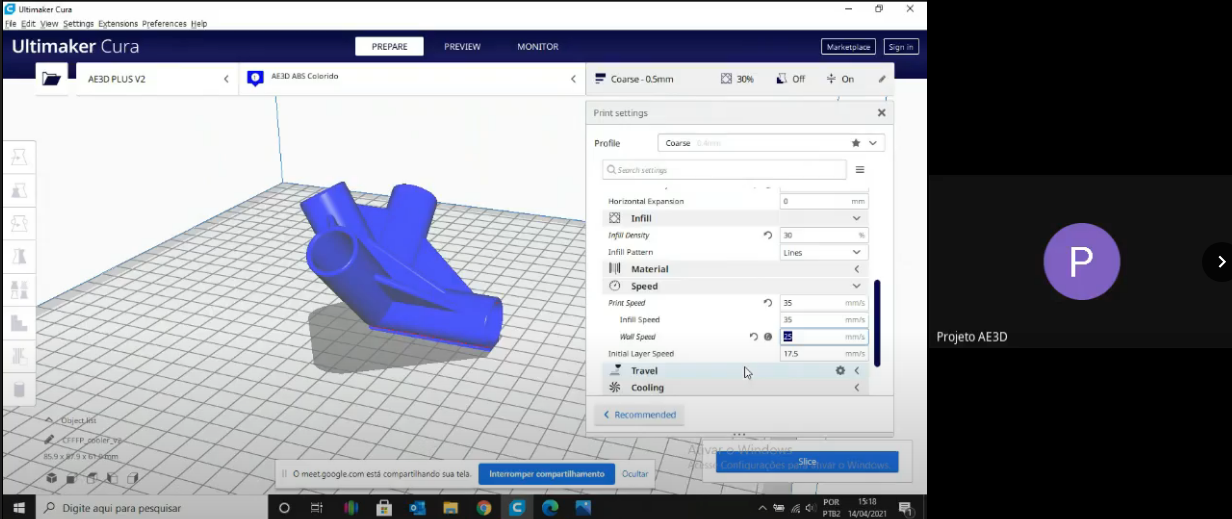Click the Infill Speed value field
This screenshot has height=519, width=1232.
tap(824, 320)
